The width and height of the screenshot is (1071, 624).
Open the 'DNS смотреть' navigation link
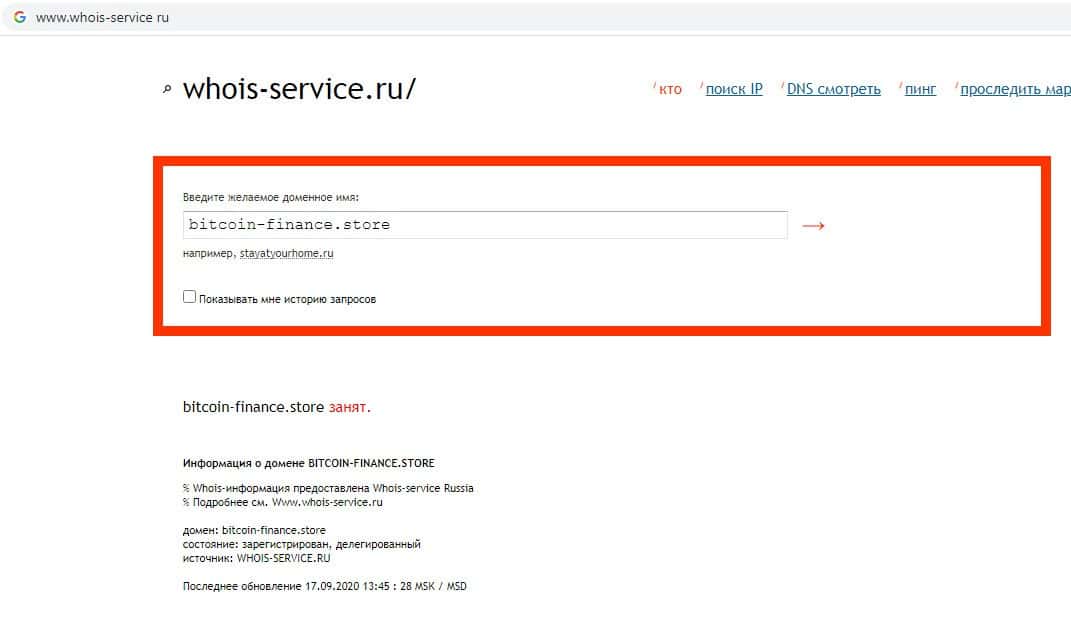[x=833, y=89]
